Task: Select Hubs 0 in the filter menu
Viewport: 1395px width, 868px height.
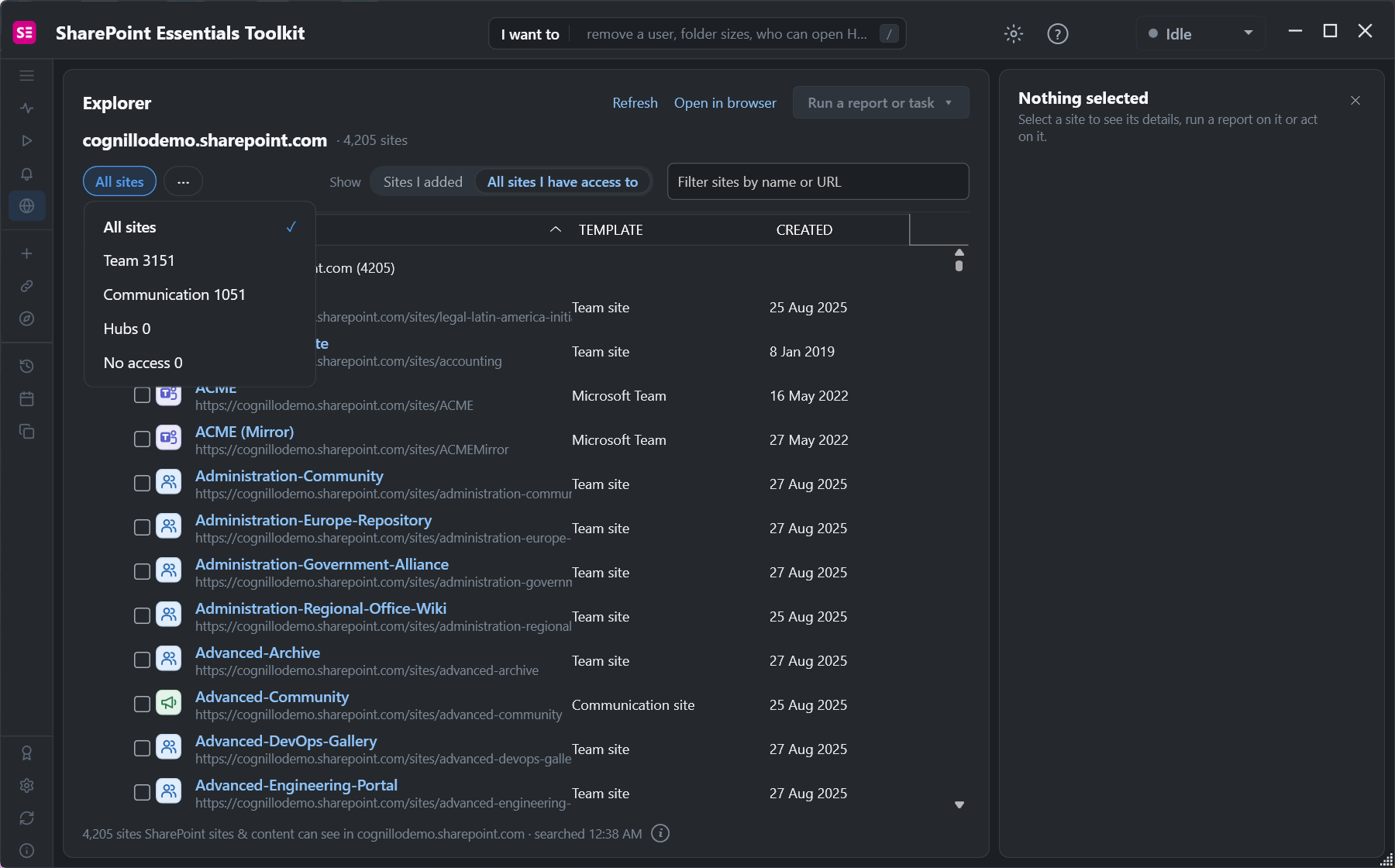Action: point(199,329)
